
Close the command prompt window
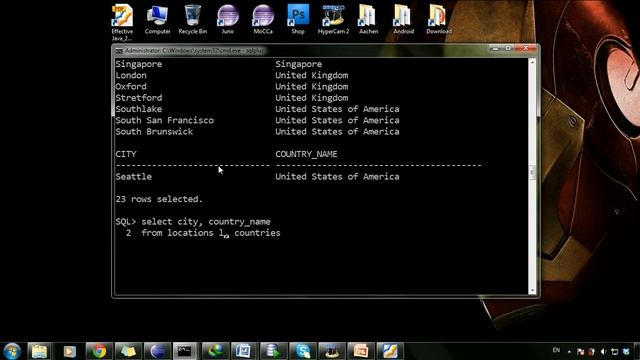tap(526, 48)
